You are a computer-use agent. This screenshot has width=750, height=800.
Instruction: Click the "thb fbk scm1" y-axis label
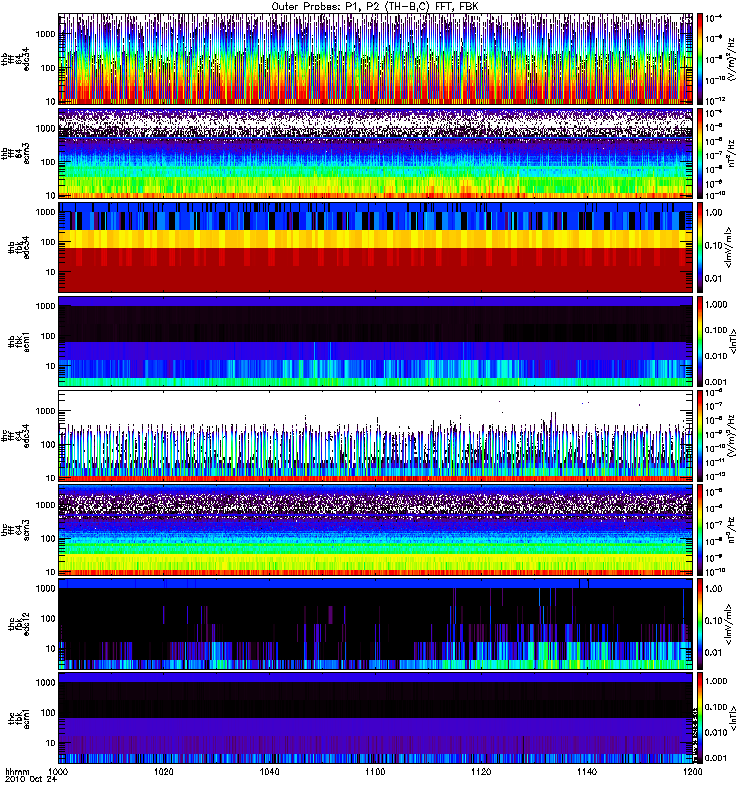pos(19,341)
